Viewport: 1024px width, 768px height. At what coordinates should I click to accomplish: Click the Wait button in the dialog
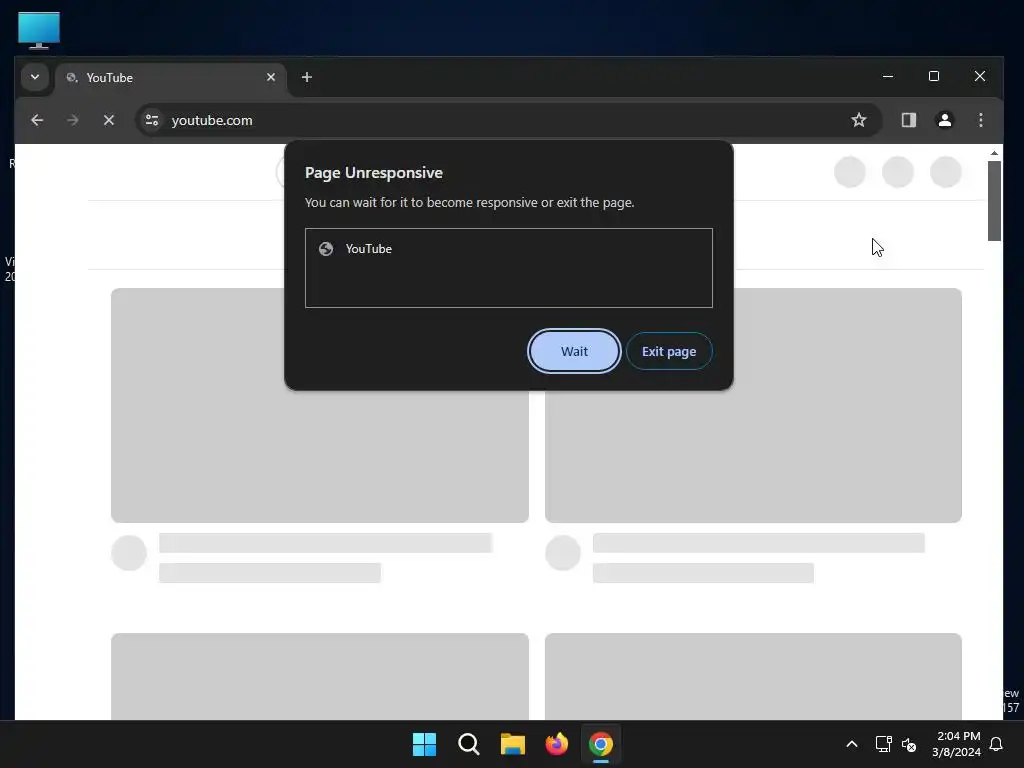click(x=574, y=351)
